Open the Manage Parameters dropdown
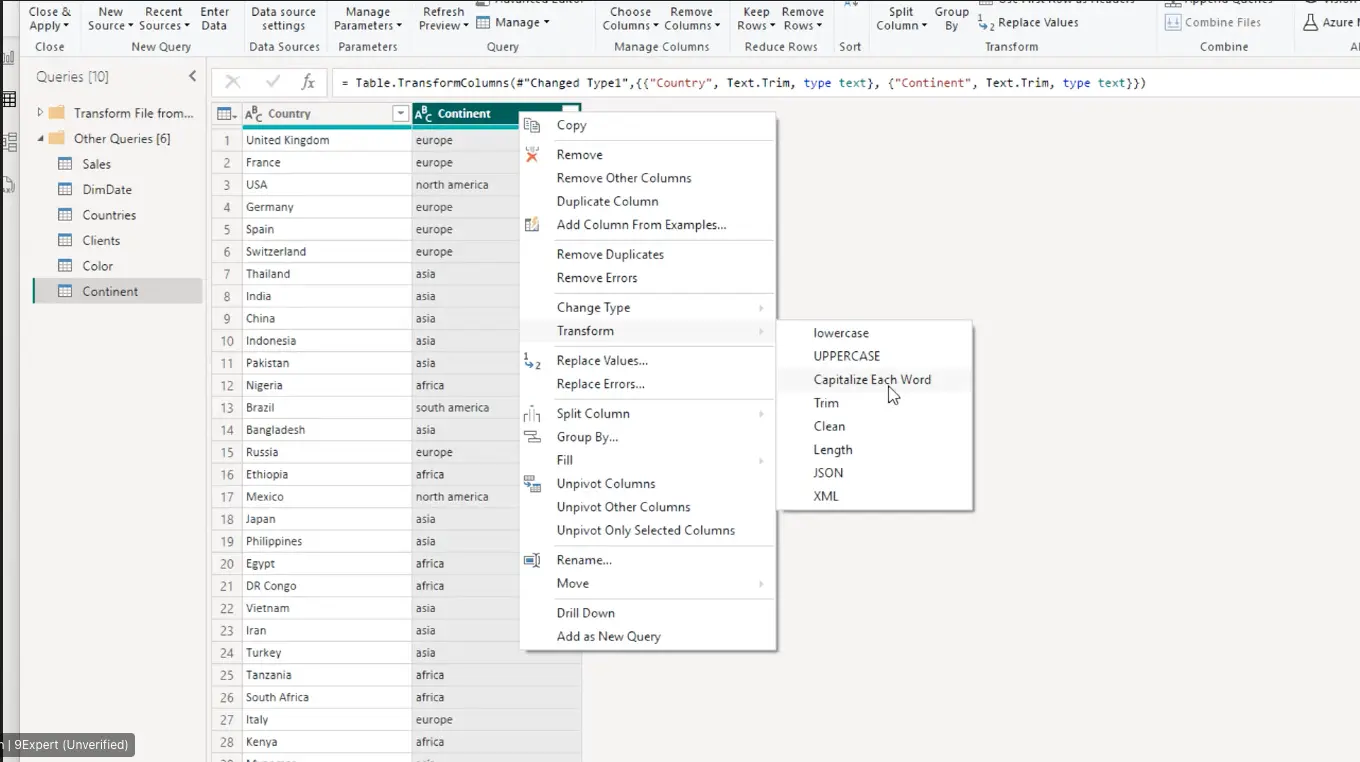1360x762 pixels. [x=367, y=19]
